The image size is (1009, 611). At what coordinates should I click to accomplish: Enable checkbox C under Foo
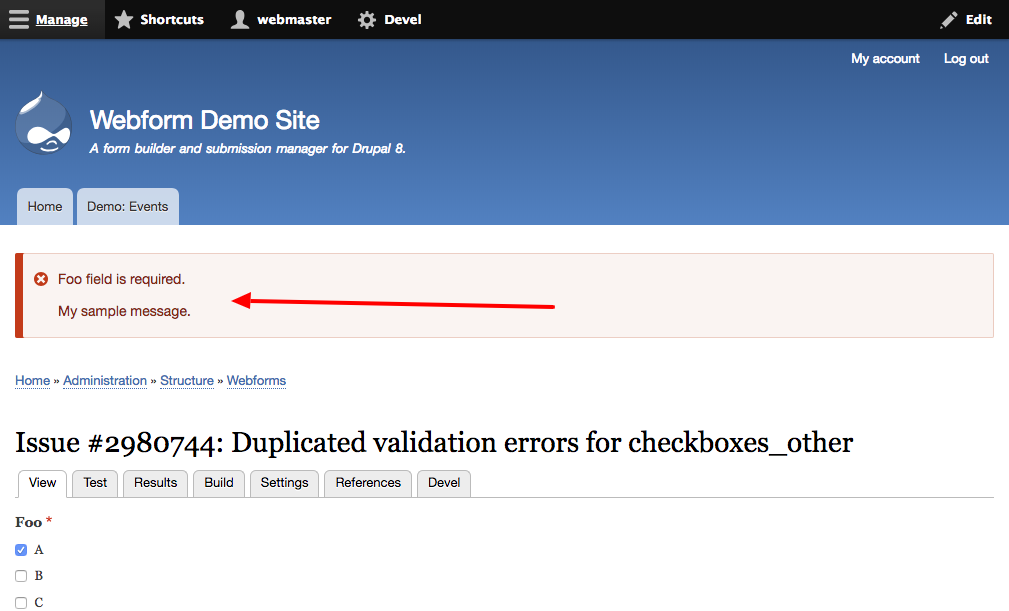tap(21, 602)
